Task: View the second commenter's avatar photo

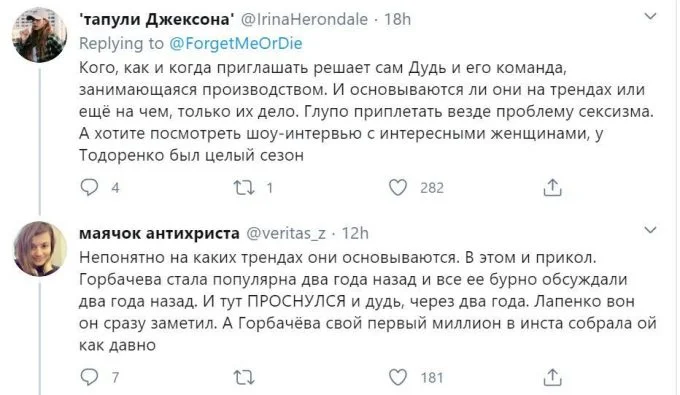Action: click(39, 249)
